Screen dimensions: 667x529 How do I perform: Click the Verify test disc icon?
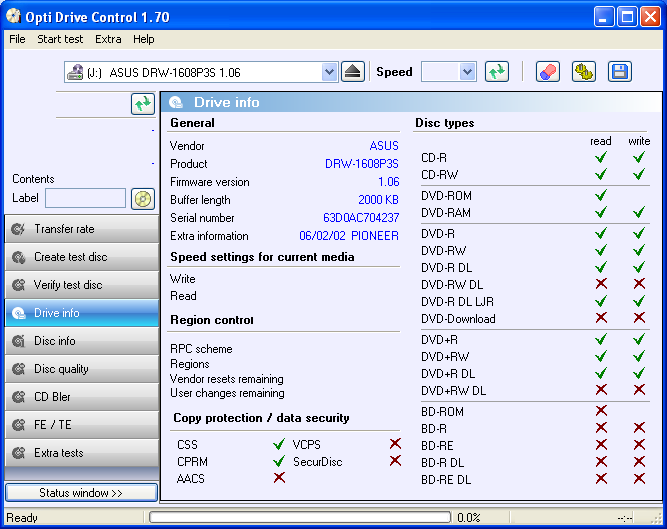18,285
